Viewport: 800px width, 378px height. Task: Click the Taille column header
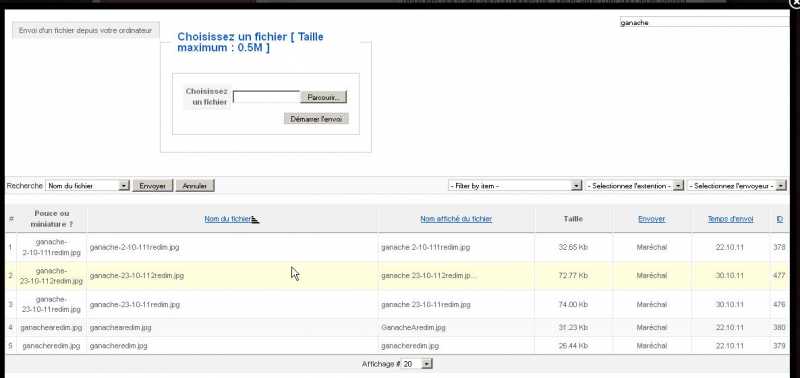point(573,219)
